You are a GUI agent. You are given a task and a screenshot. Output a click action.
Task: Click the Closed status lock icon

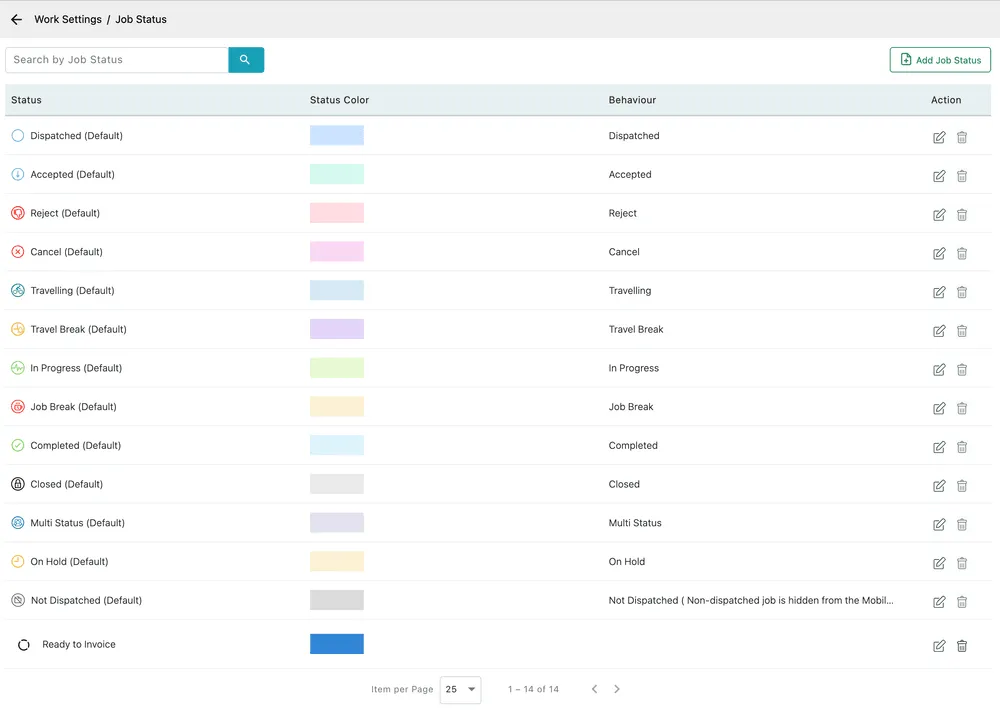pos(18,484)
